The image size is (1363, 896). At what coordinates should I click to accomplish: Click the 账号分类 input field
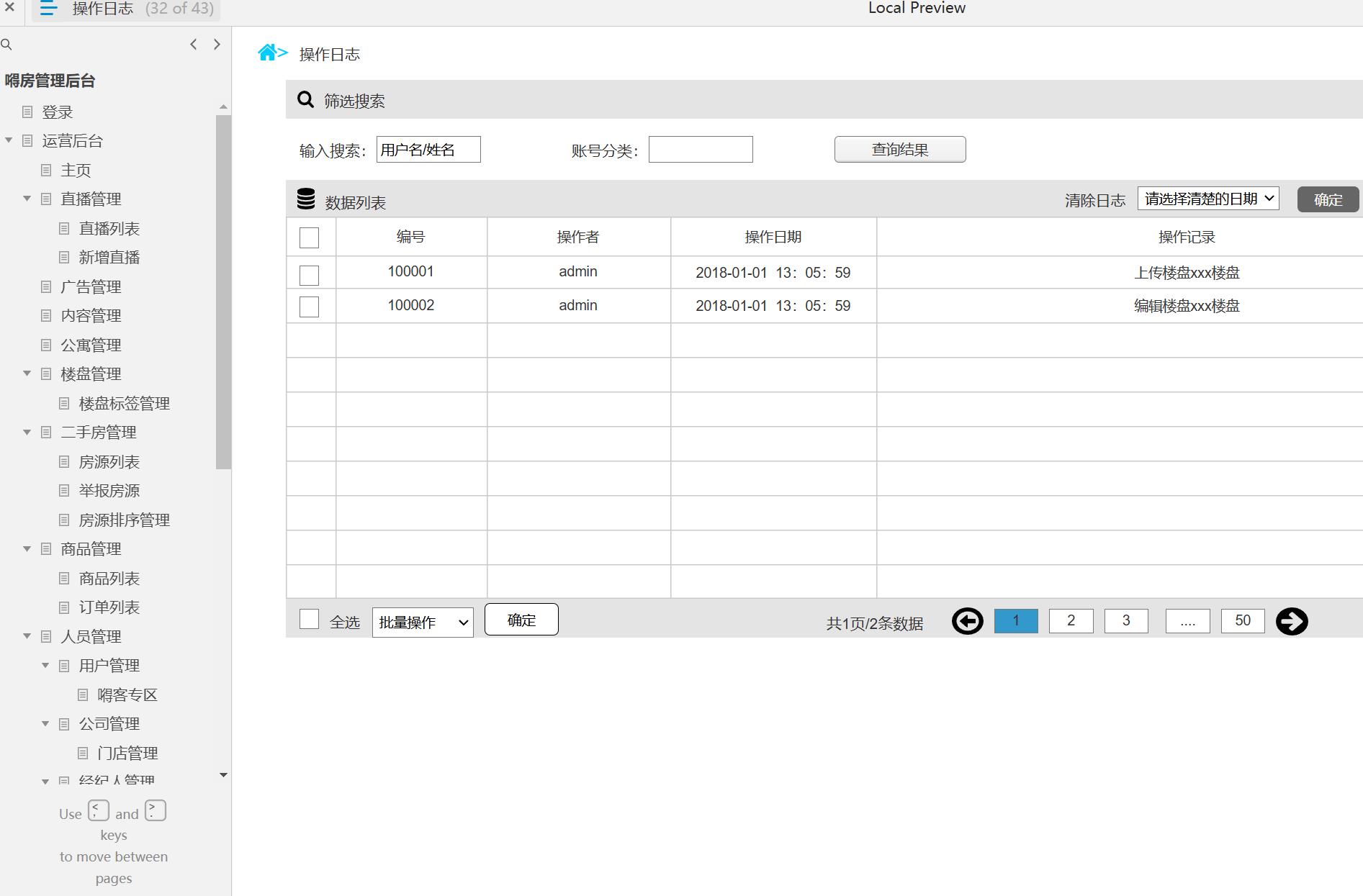(701, 150)
